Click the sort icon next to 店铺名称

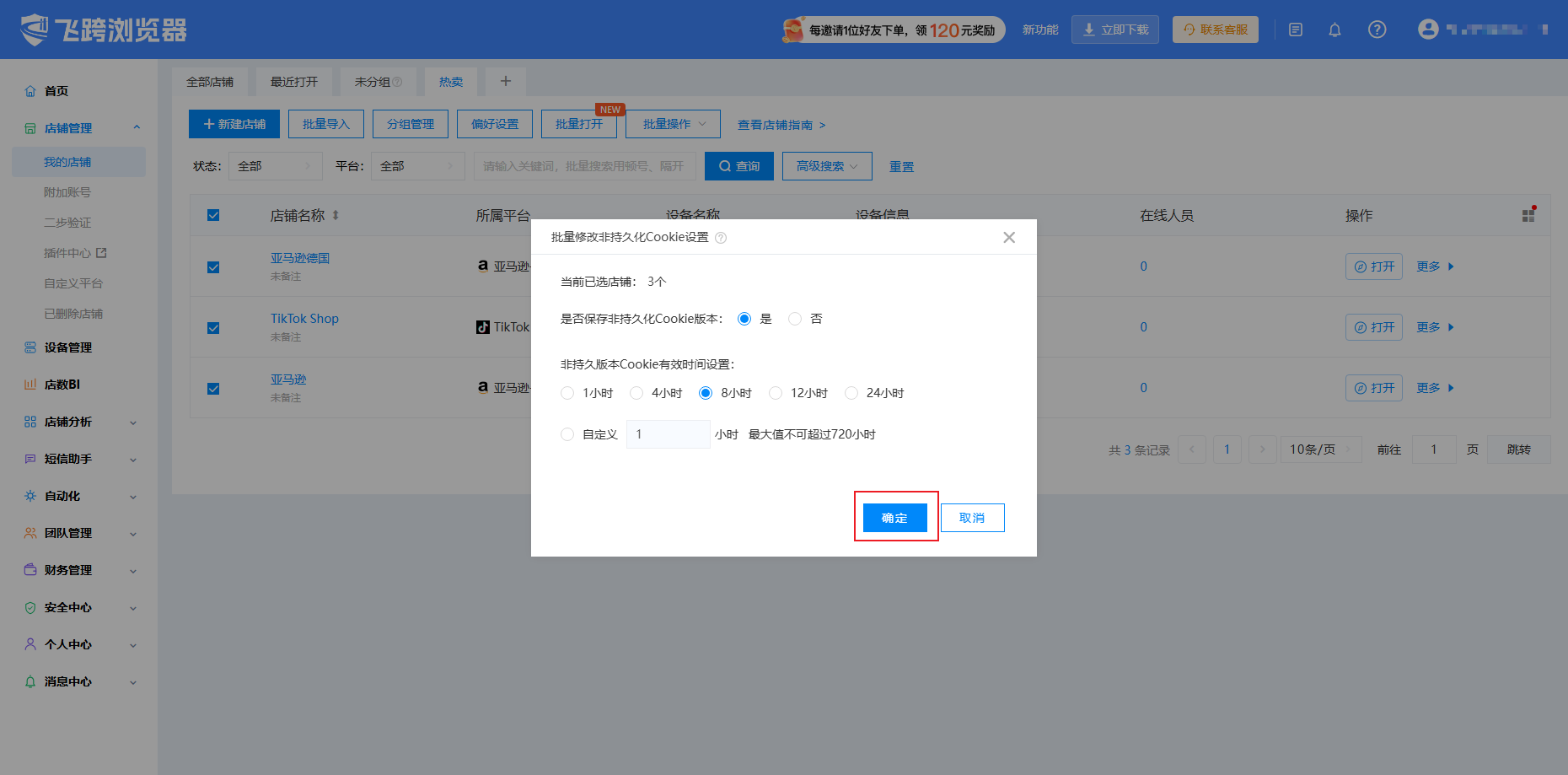[x=336, y=215]
